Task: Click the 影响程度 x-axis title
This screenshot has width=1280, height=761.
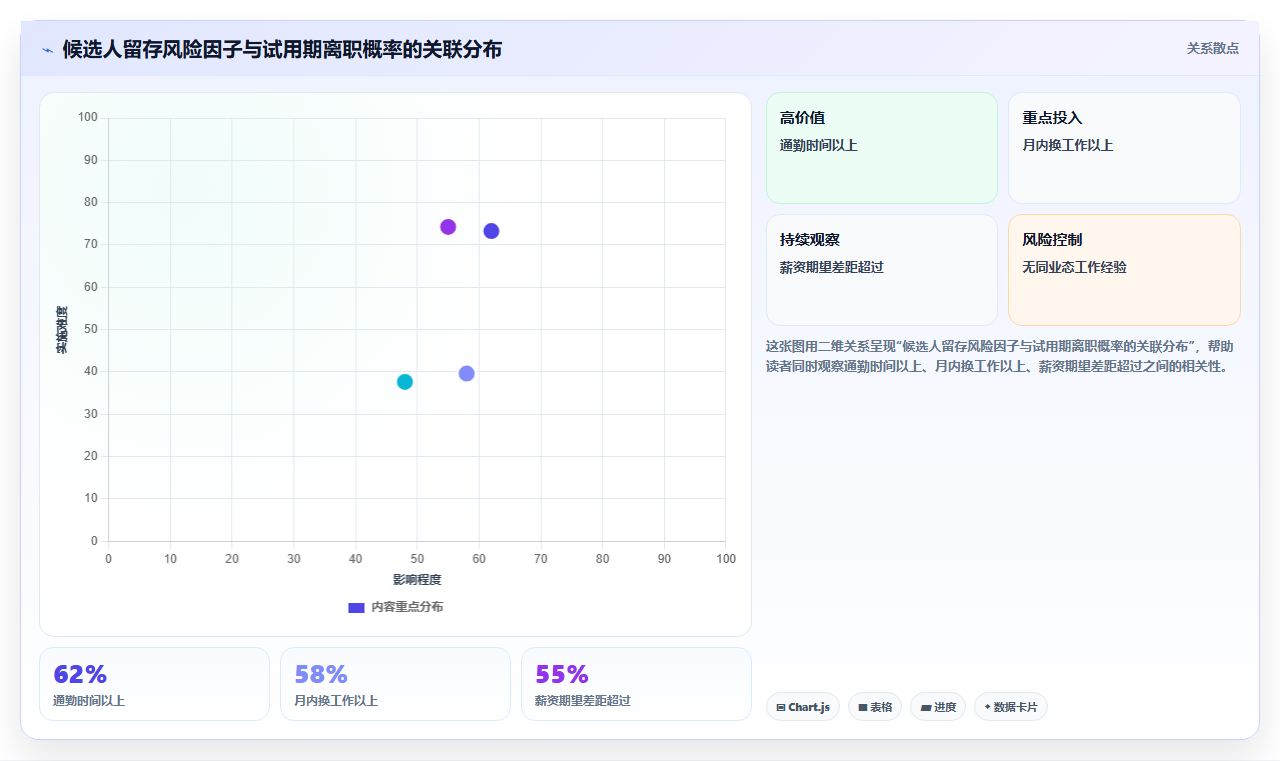Action: [x=417, y=580]
